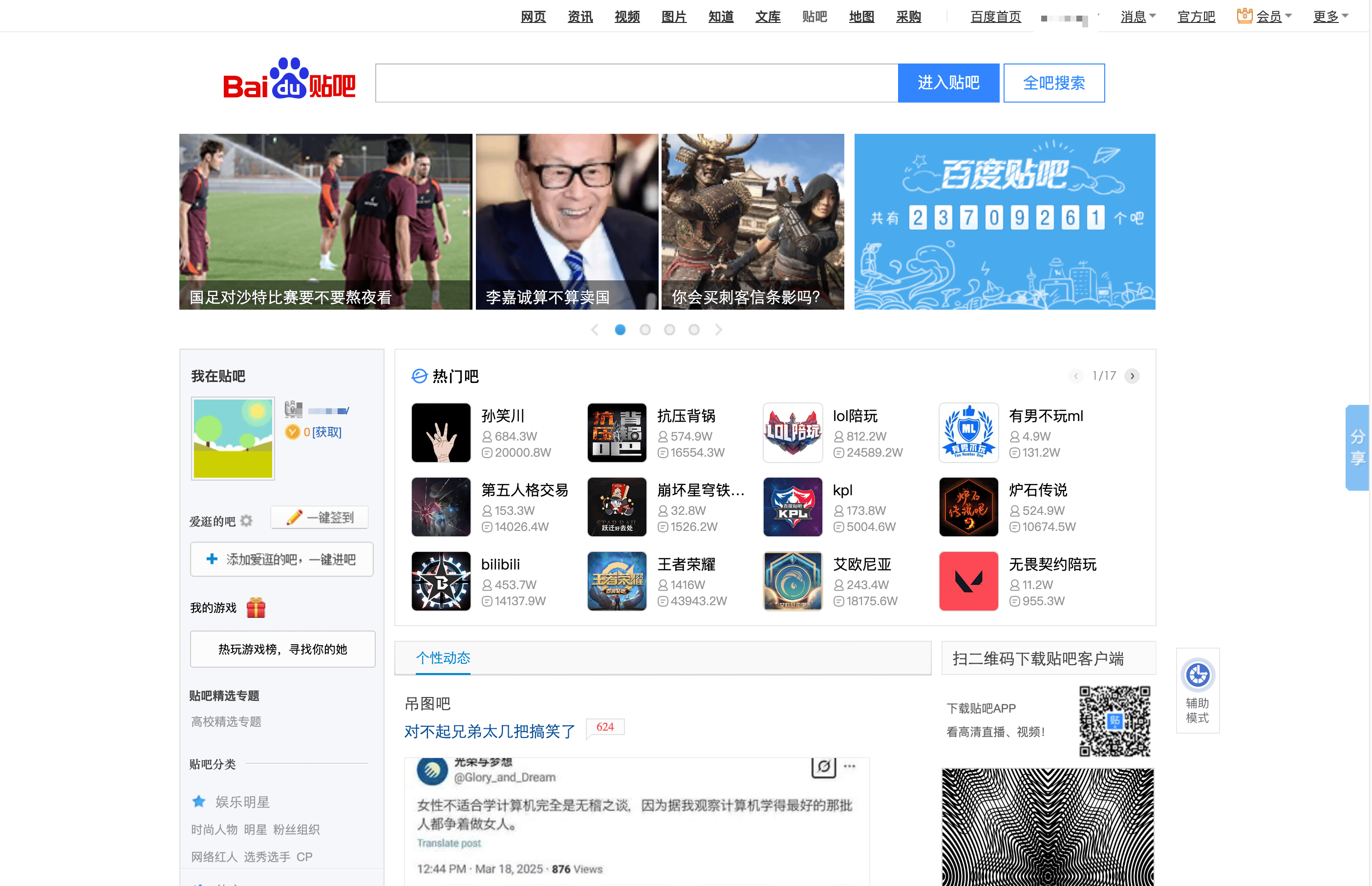Select the second carousel dot
This screenshot has width=1372, height=886.
(x=644, y=330)
